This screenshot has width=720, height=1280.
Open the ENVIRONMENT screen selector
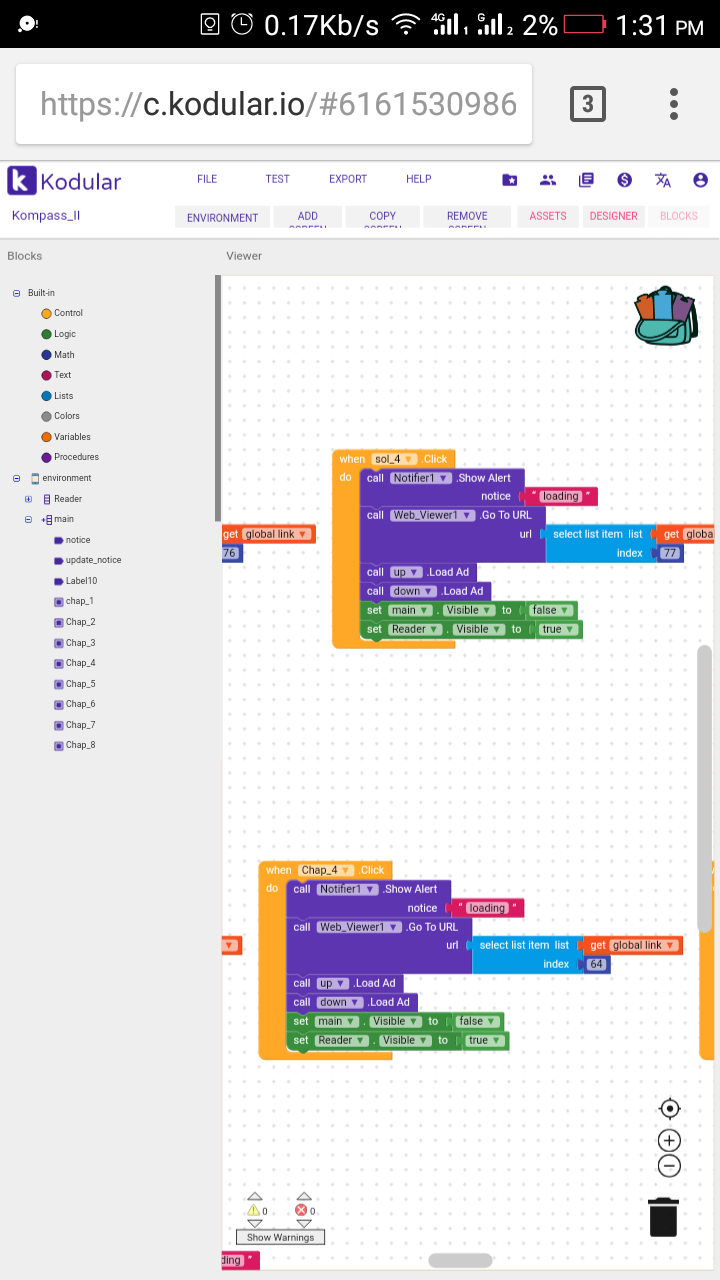[222, 217]
